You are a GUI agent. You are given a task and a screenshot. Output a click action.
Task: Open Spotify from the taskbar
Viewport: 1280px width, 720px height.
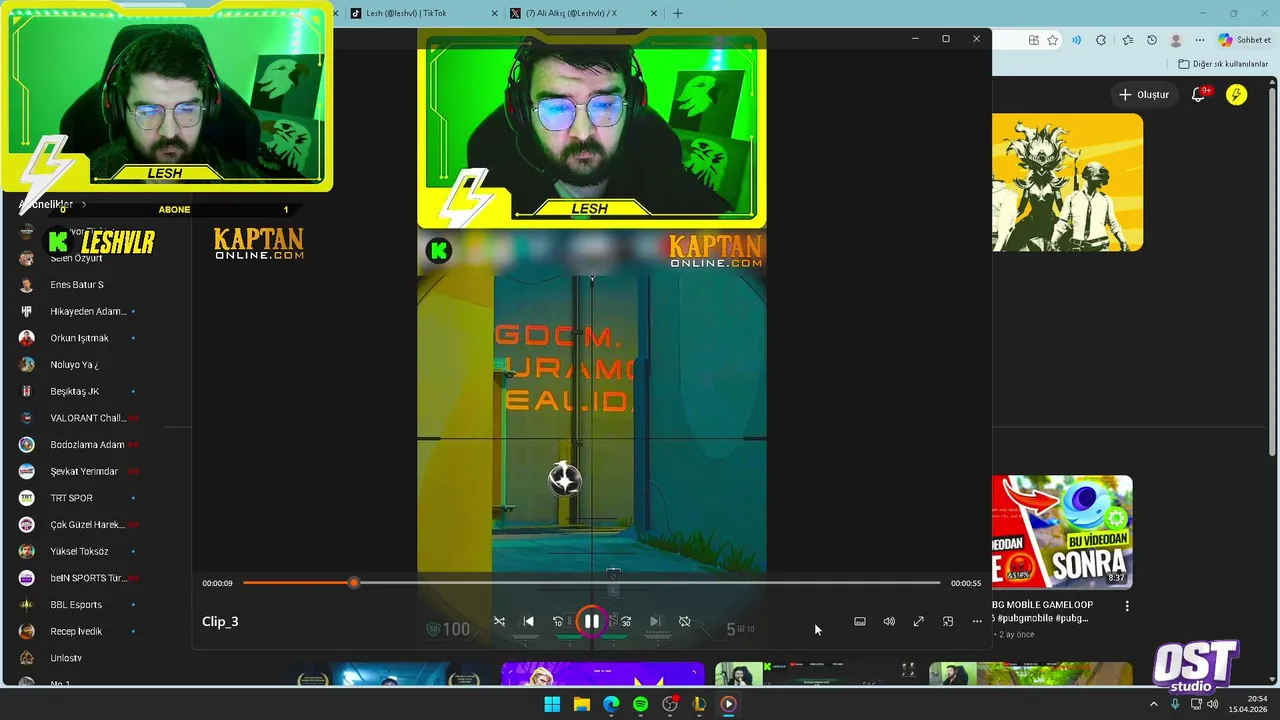pyautogui.click(x=640, y=704)
